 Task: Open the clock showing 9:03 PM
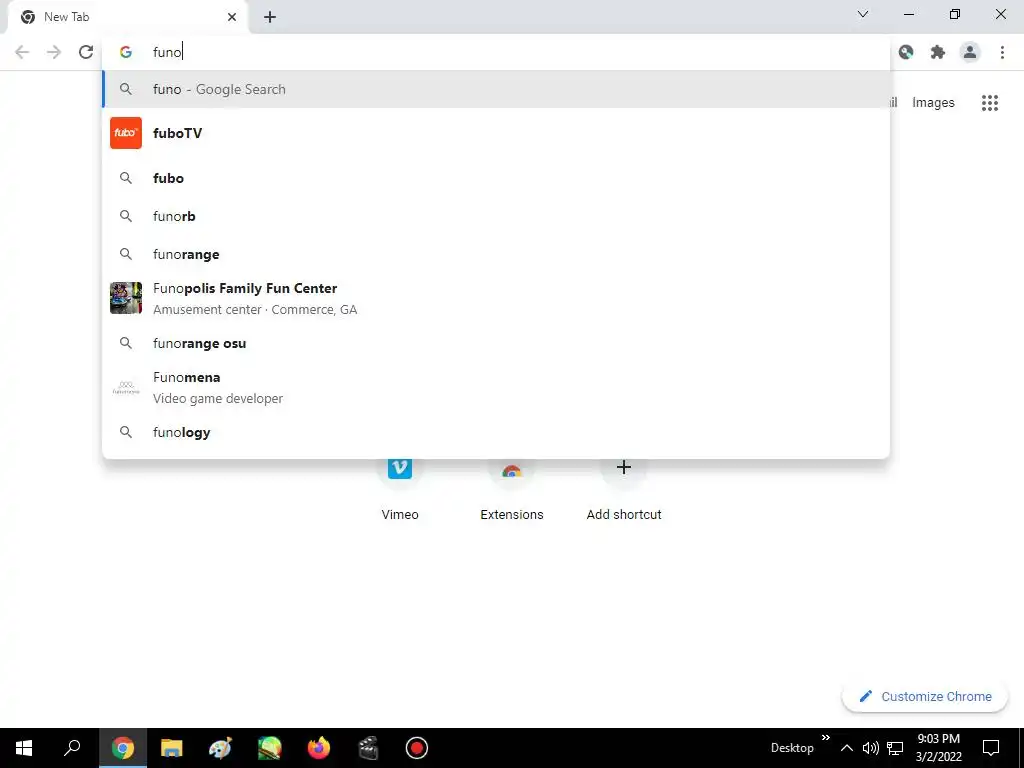[x=938, y=748]
